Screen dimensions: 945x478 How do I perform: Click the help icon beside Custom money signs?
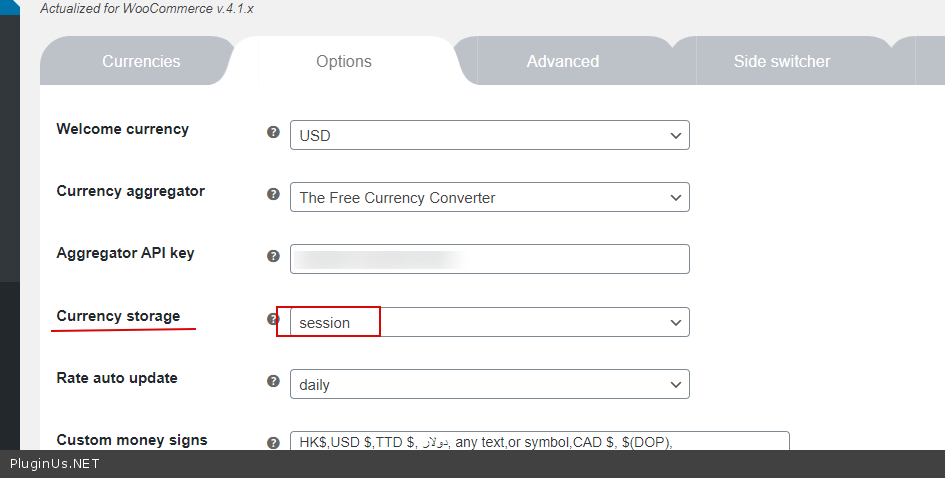click(273, 443)
